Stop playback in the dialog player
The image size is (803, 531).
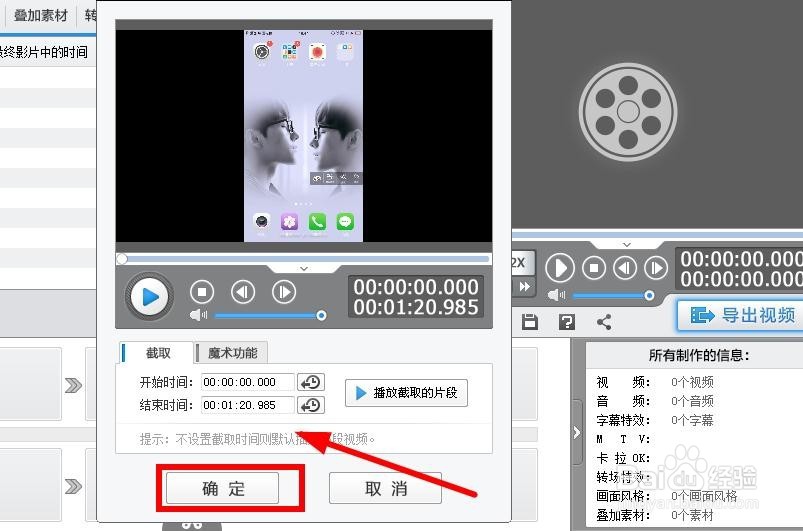tap(202, 292)
